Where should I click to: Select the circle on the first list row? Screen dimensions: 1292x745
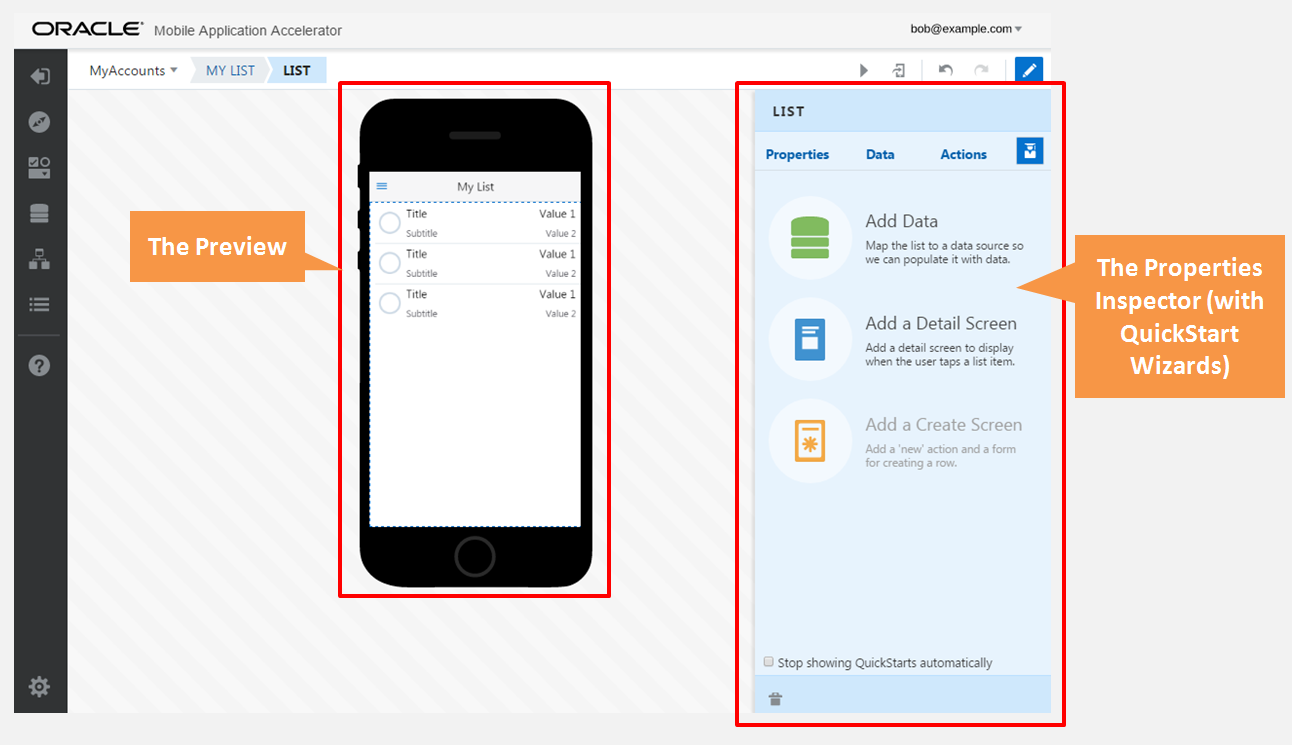pos(390,223)
